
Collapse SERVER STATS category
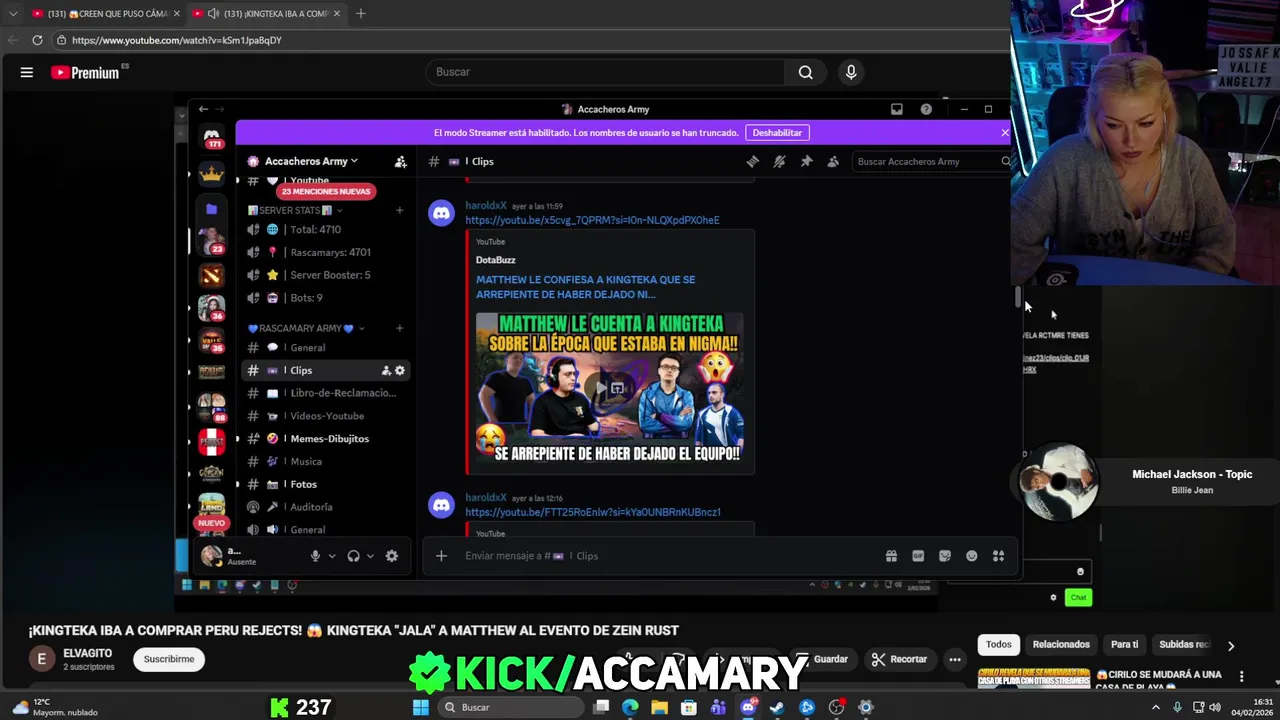click(x=295, y=210)
